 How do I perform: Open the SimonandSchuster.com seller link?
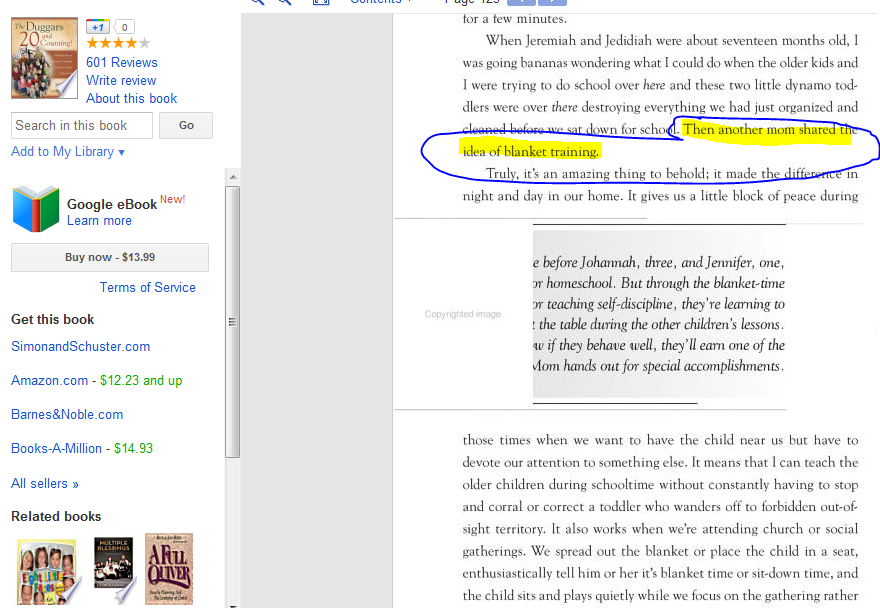[x=81, y=346]
